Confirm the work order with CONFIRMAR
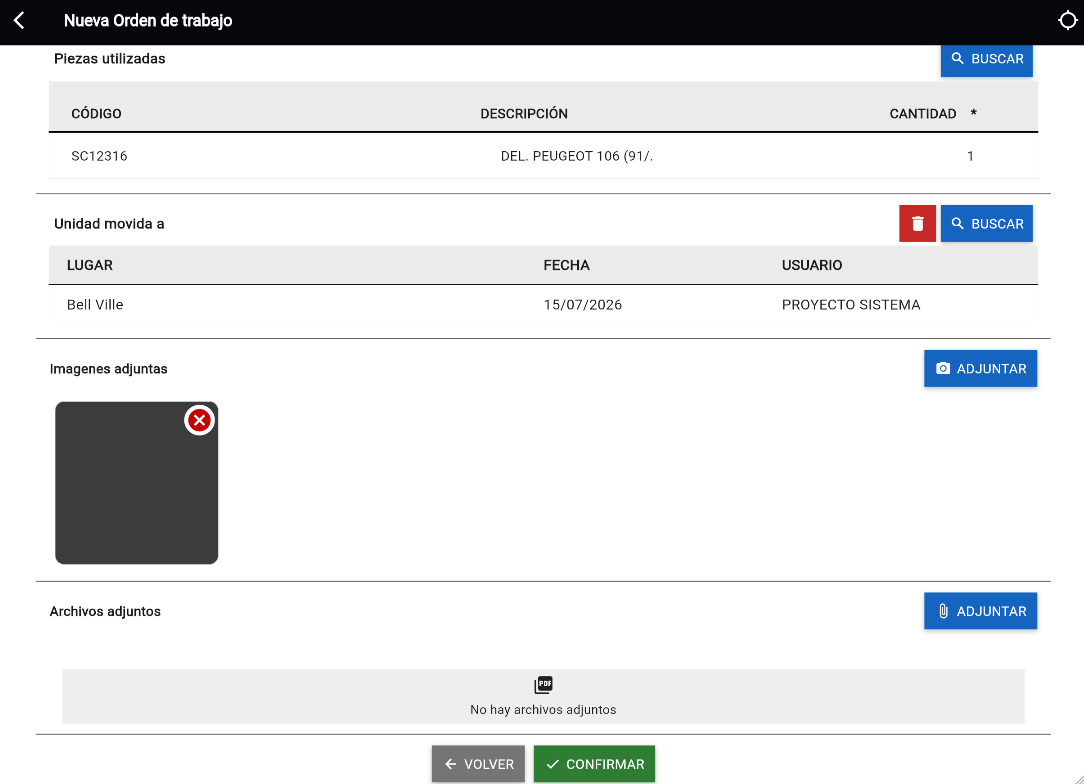 594,764
